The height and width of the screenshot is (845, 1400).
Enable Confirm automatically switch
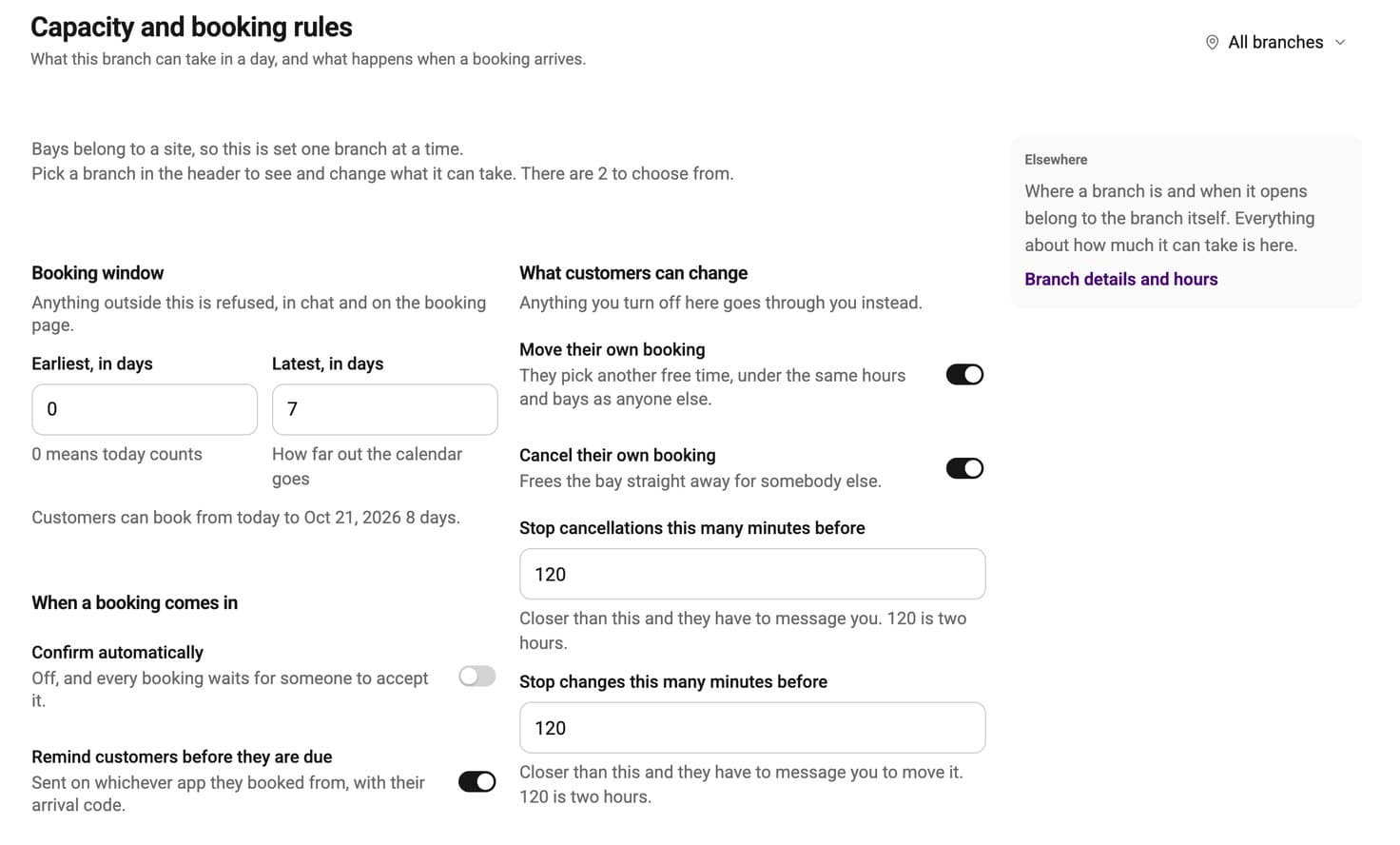477,677
